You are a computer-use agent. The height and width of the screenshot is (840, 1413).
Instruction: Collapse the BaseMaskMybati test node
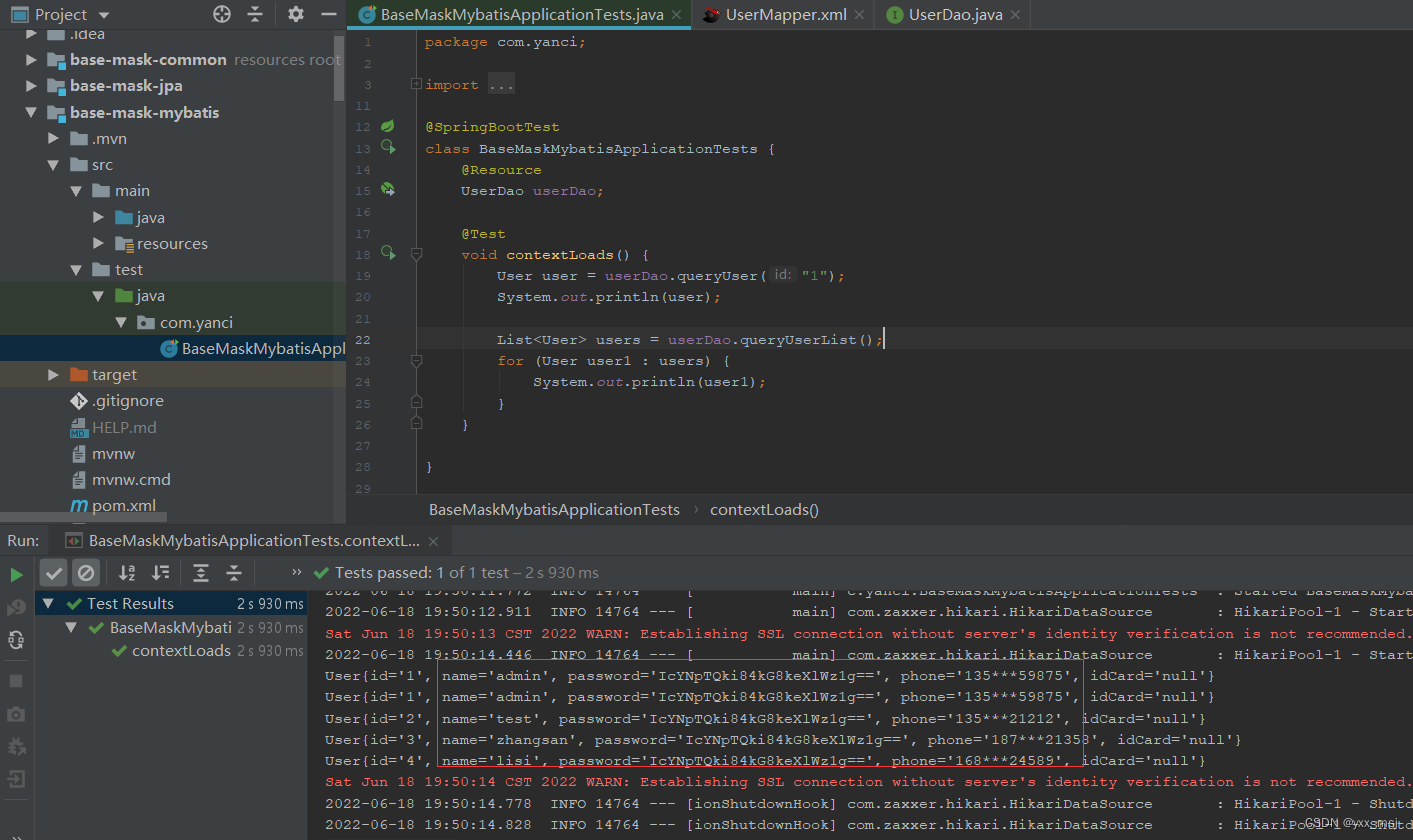pos(71,628)
